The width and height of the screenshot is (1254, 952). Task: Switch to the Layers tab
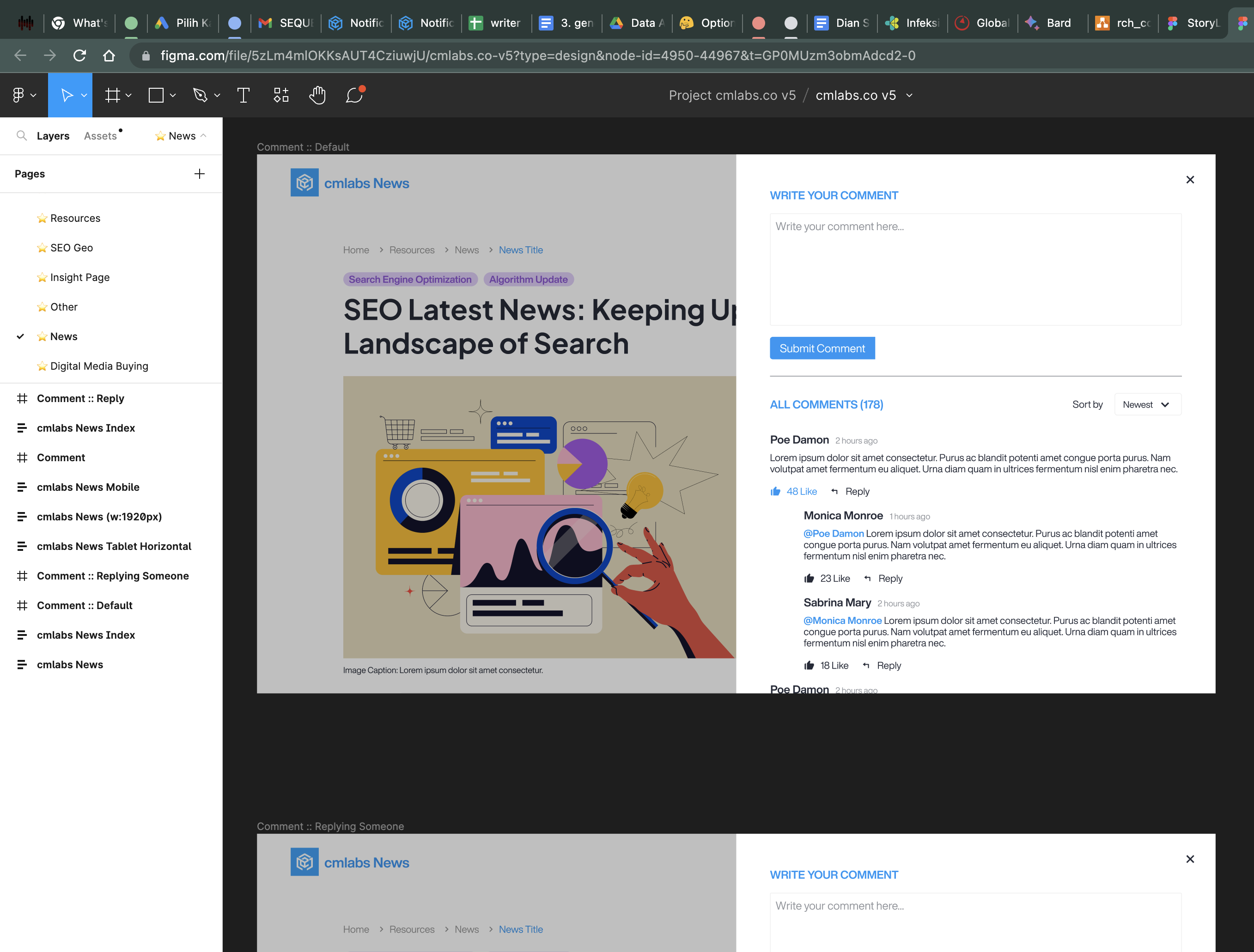click(53, 136)
